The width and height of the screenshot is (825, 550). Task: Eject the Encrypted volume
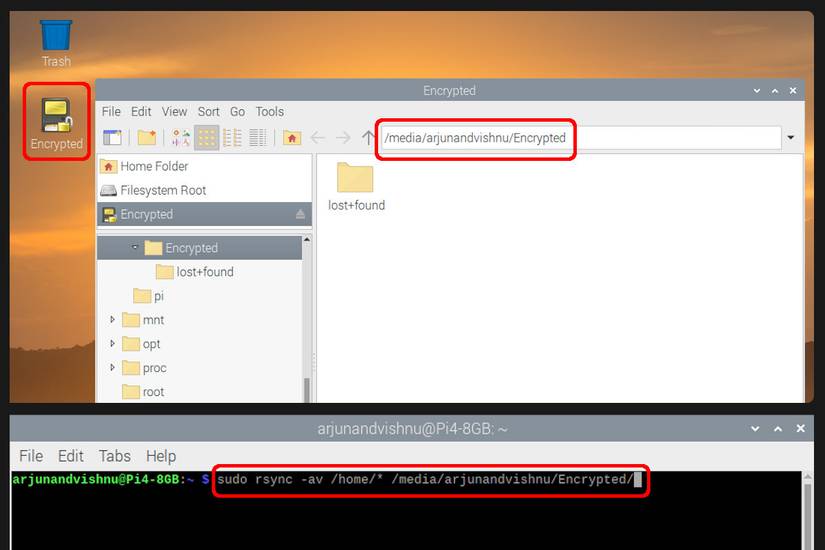pyautogui.click(x=300, y=214)
